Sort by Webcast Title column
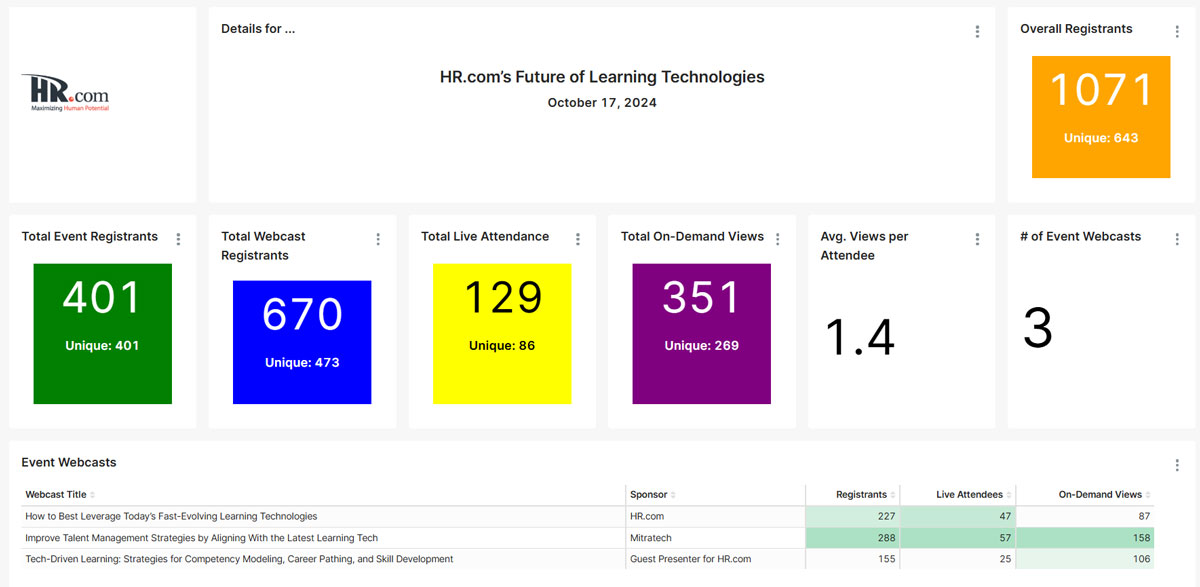 tap(59, 494)
